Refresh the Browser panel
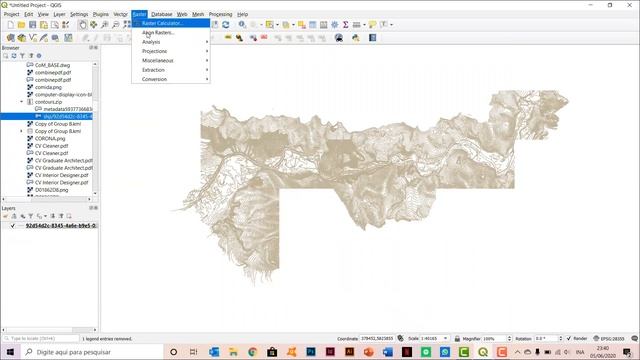640x360 pixels. [x=14, y=56]
